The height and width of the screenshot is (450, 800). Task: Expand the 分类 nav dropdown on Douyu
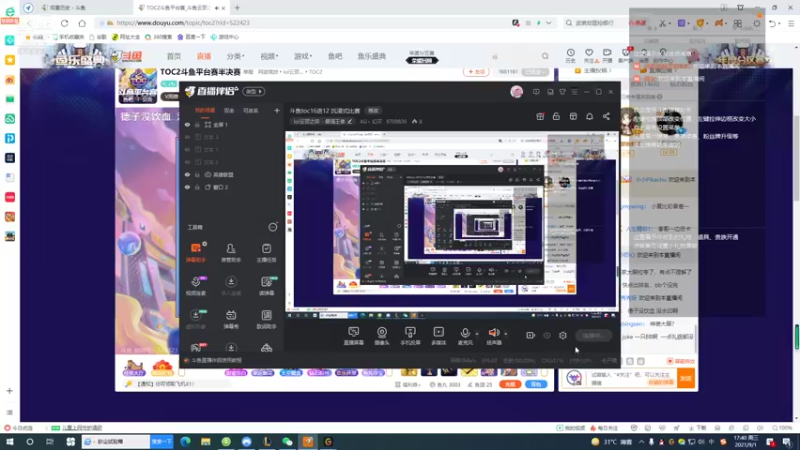point(235,56)
